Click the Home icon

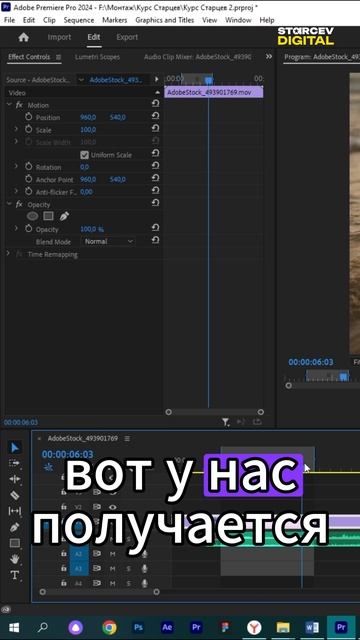coord(24,37)
